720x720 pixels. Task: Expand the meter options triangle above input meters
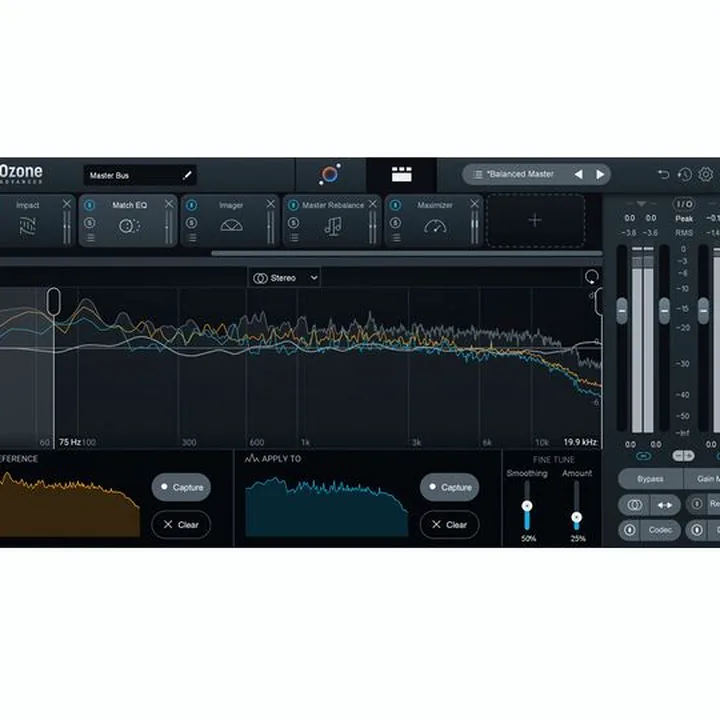[x=641, y=203]
